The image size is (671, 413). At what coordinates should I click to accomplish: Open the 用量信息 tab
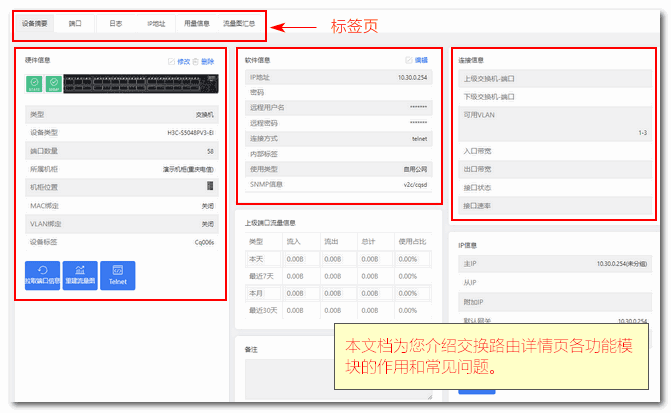(197, 24)
